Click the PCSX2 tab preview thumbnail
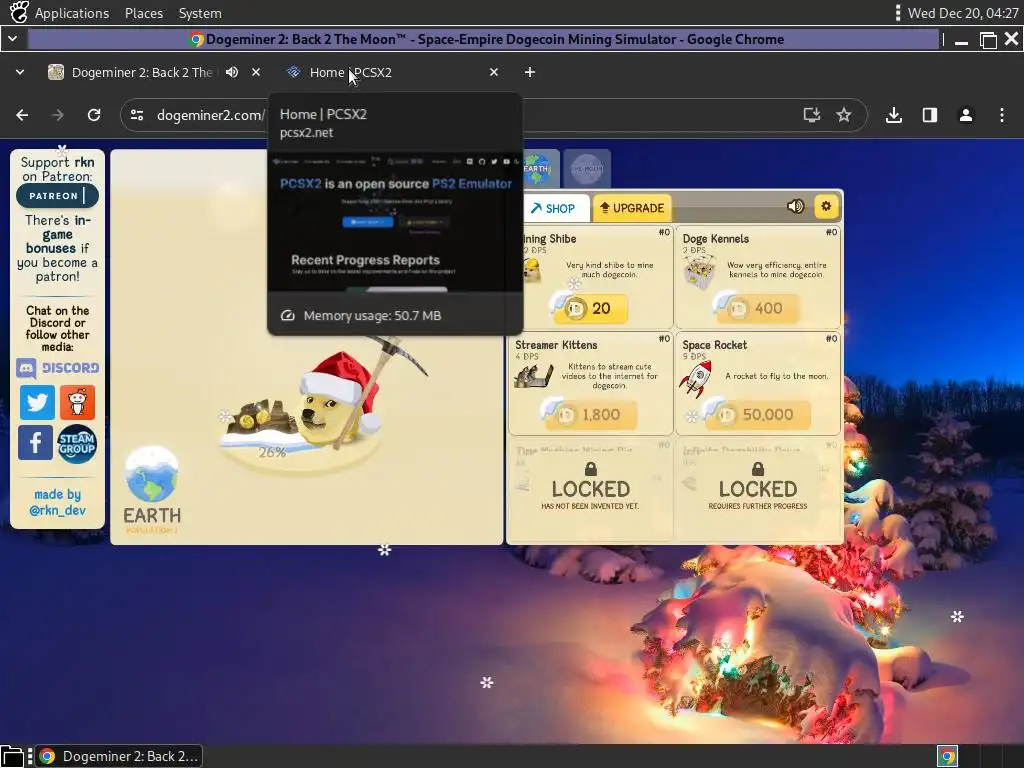The image size is (1024, 768). click(x=395, y=223)
